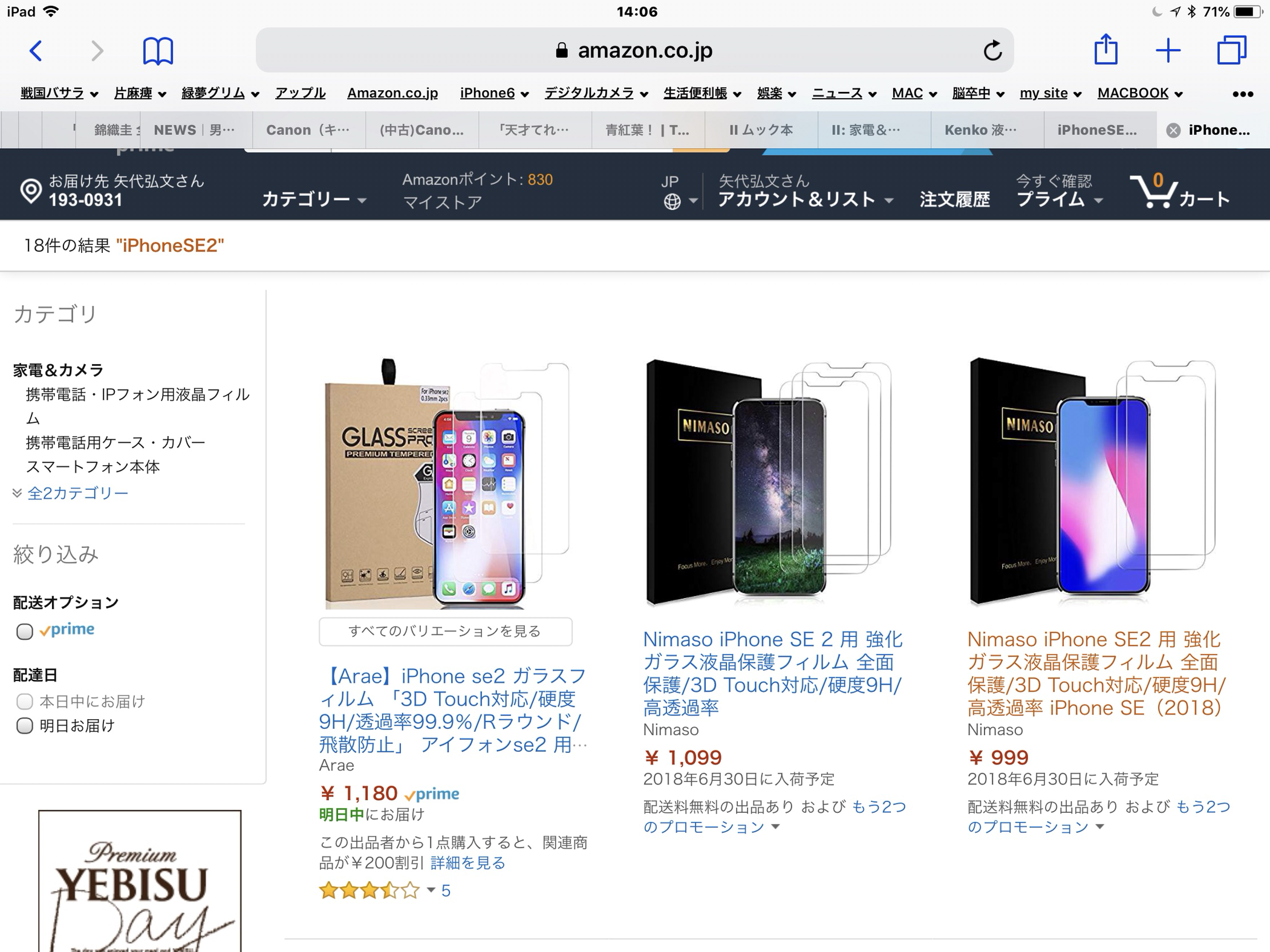Show all tabs overview icon
This screenshot has height=952, width=1270.
[1231, 50]
